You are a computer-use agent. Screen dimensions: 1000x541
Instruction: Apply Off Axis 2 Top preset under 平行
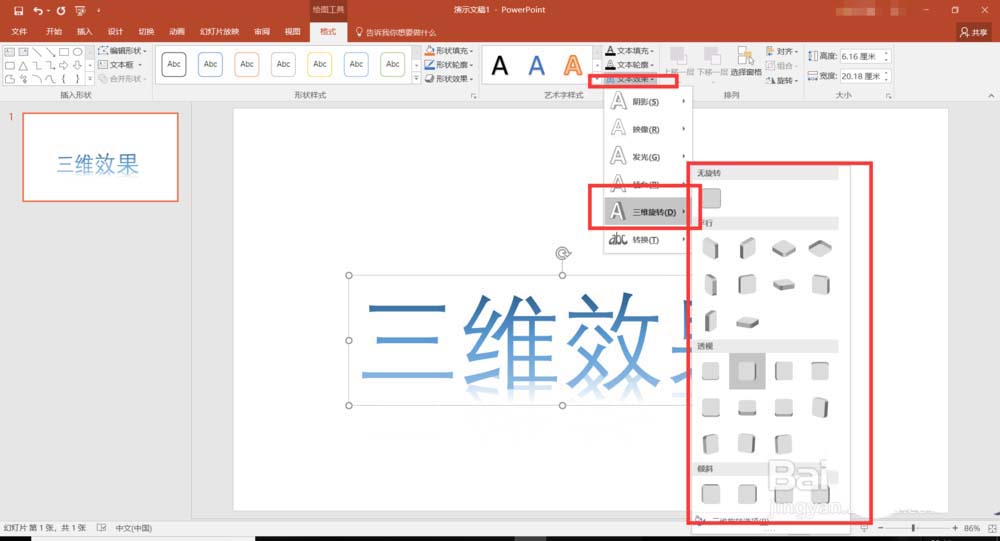tap(747, 322)
